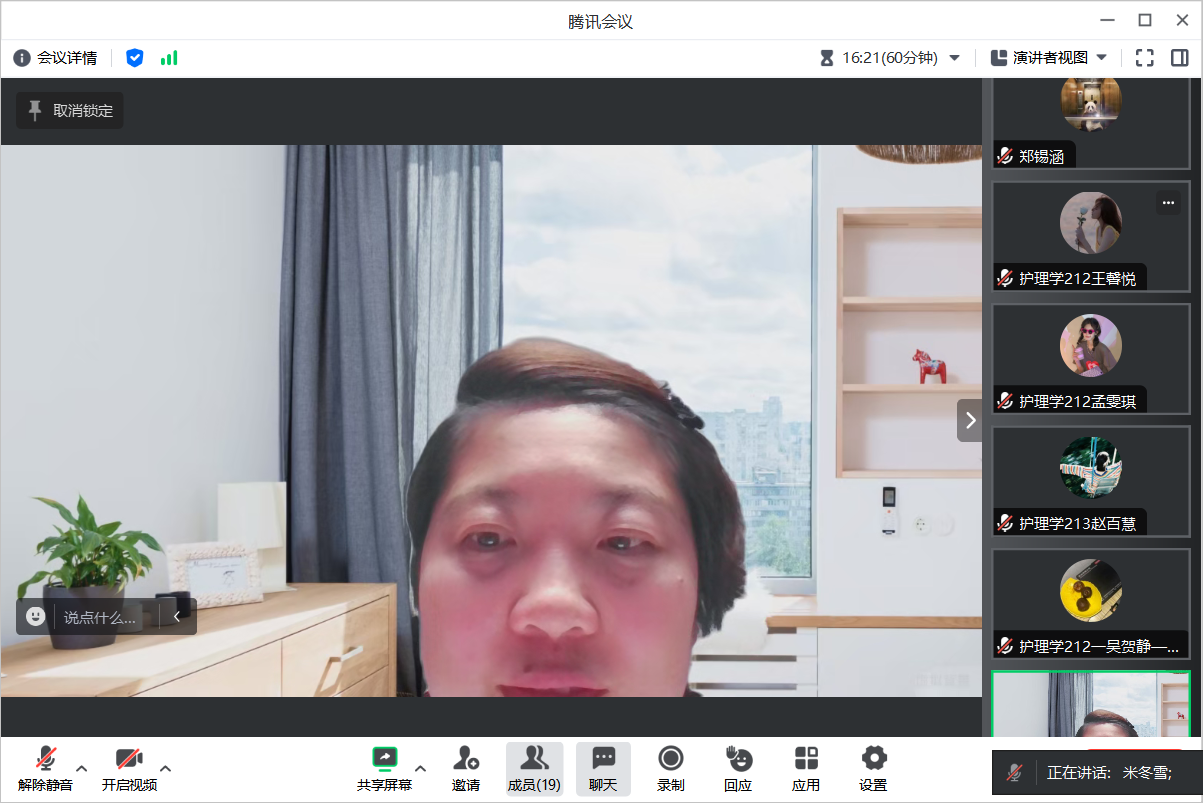Screen dimensions: 1203x803
Task: Click the blue security shield icon
Action: tap(135, 58)
